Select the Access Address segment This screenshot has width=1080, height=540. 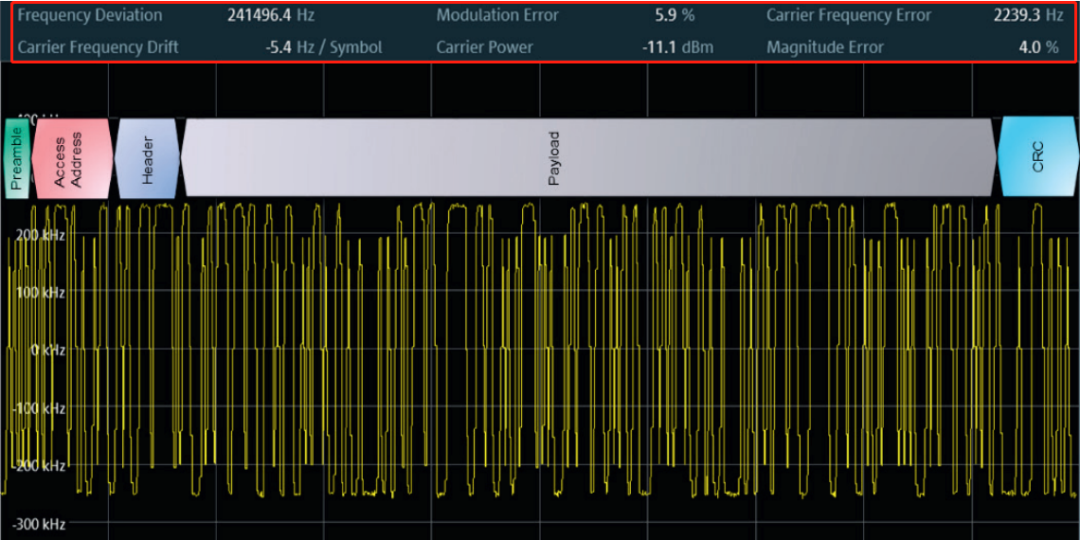72,158
